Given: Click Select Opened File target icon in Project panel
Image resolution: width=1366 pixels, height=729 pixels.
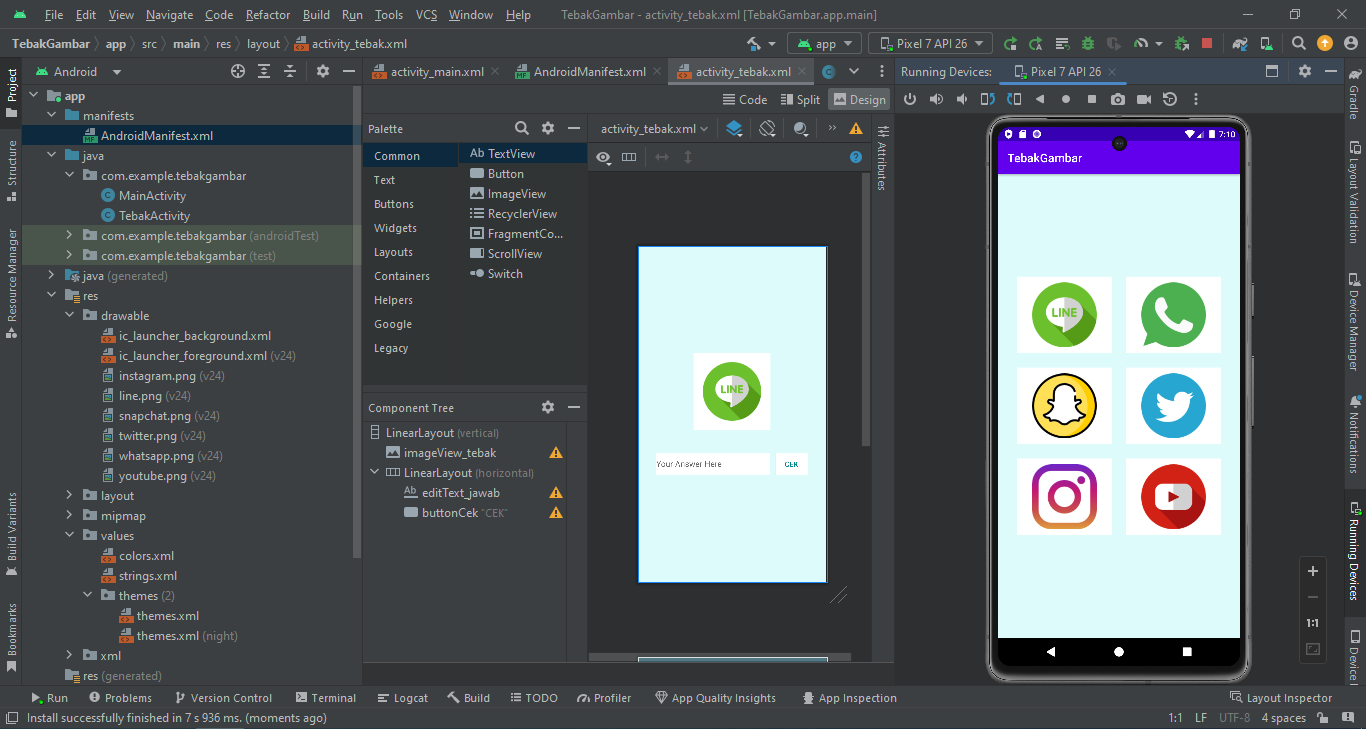Looking at the screenshot, I should [238, 72].
